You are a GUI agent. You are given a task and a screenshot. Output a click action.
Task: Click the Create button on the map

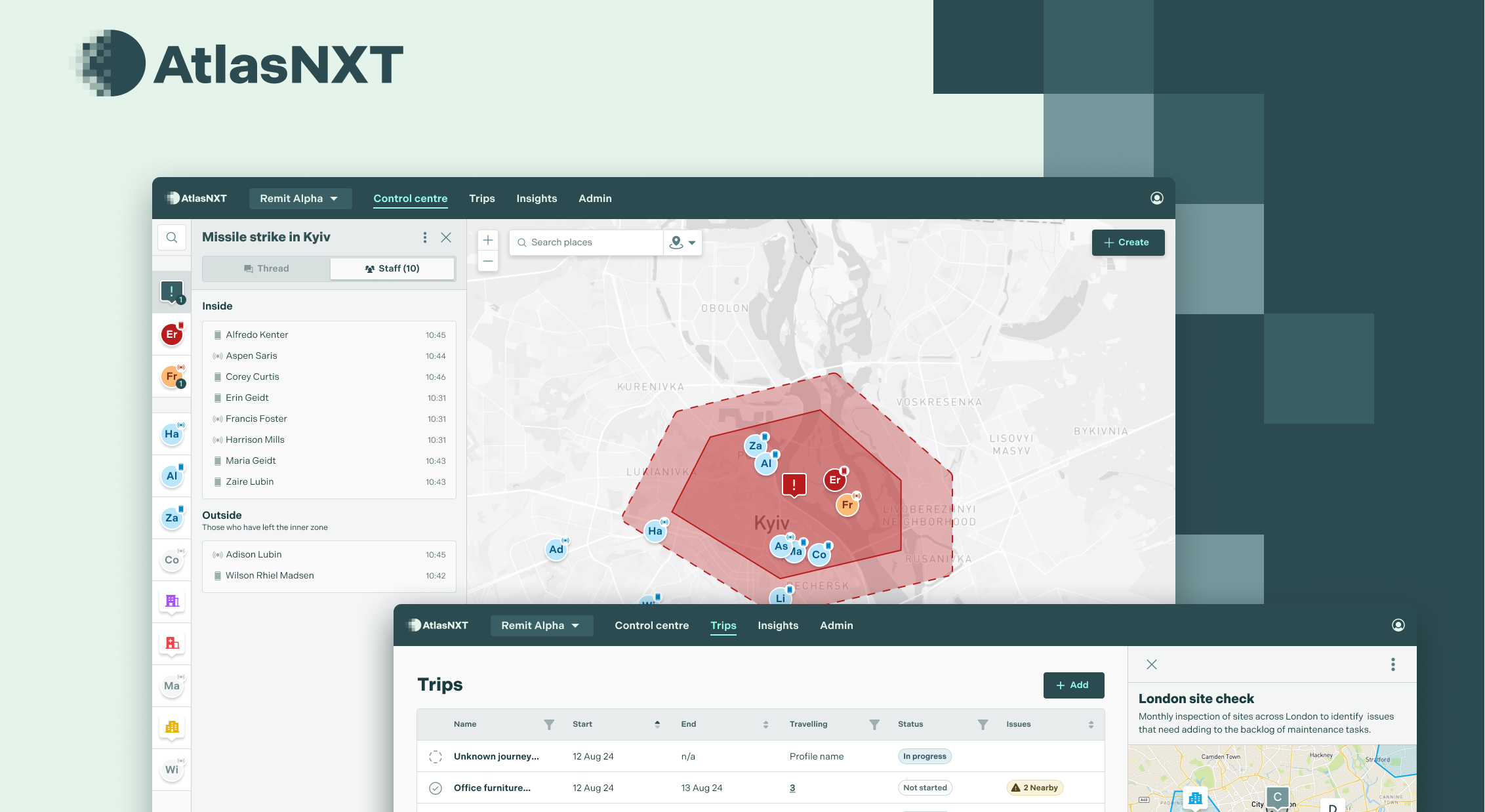pos(1128,242)
